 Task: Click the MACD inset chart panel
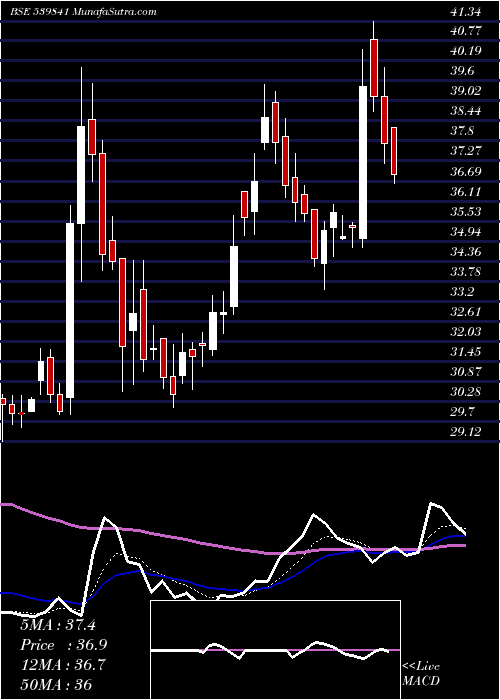click(275, 650)
